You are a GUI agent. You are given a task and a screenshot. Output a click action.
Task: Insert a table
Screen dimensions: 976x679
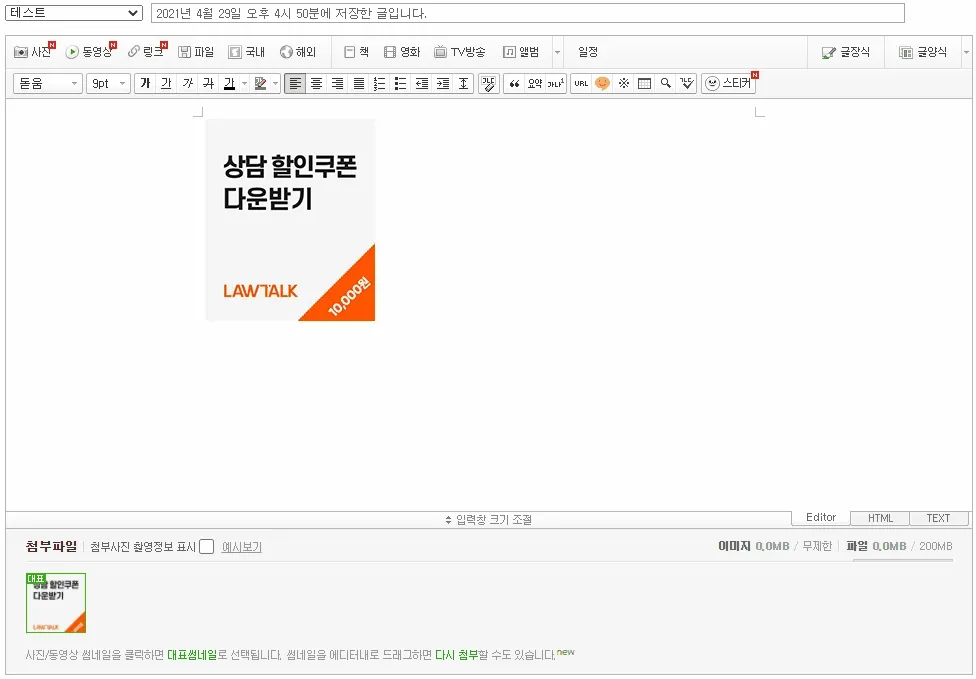pyautogui.click(x=644, y=83)
